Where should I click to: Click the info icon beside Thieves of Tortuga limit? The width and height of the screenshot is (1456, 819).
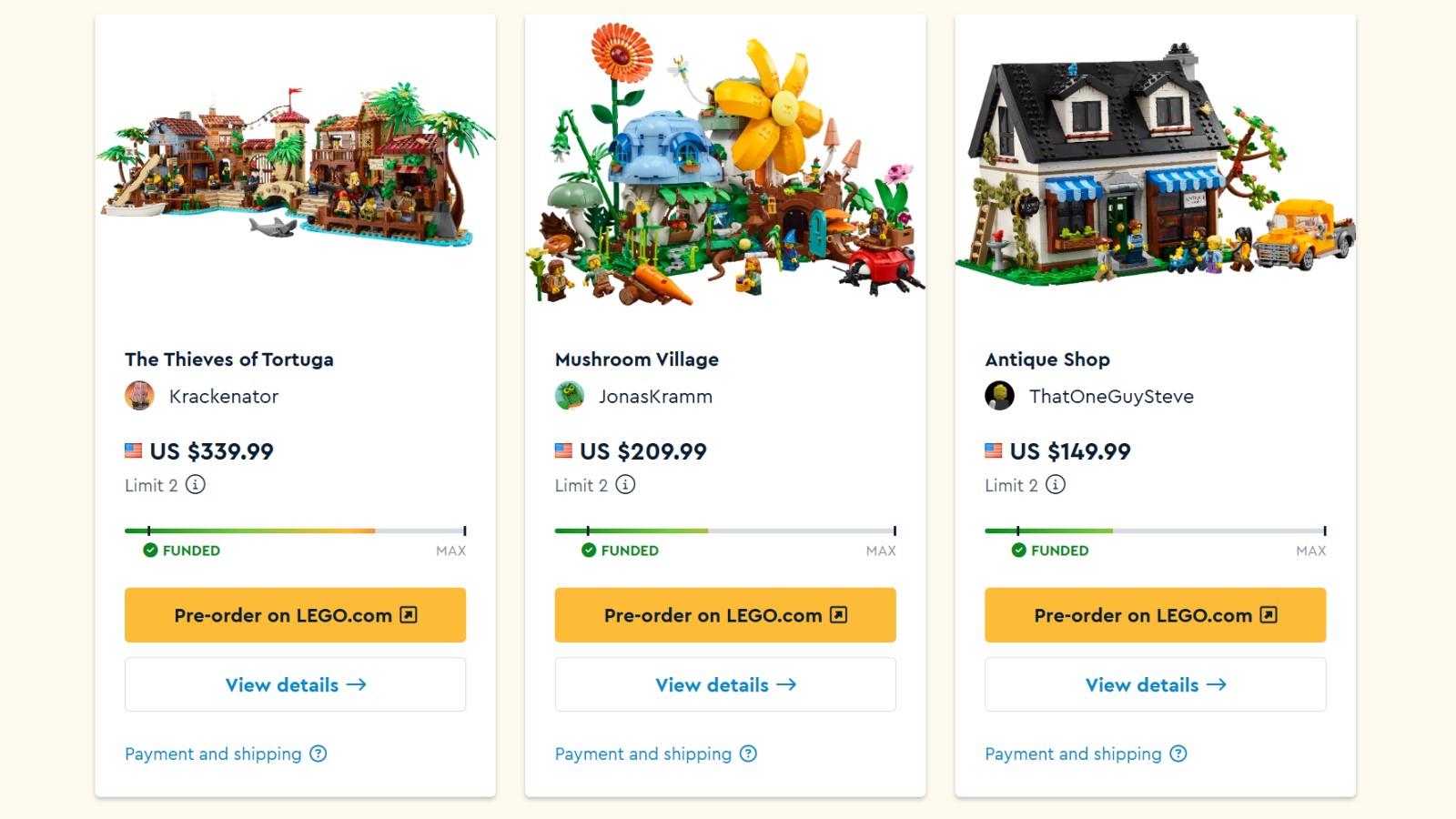pyautogui.click(x=196, y=484)
